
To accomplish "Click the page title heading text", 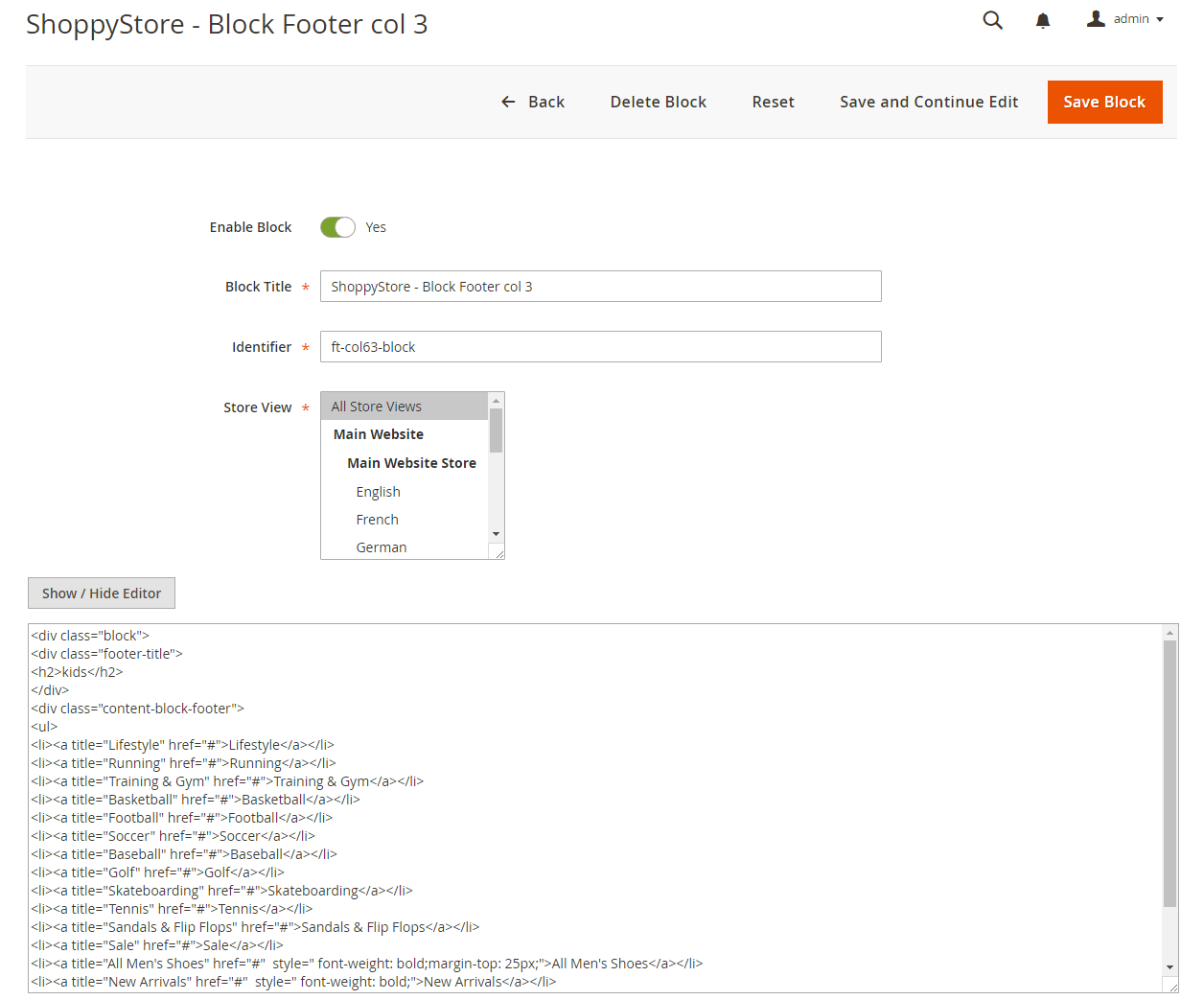I will pos(227,24).
